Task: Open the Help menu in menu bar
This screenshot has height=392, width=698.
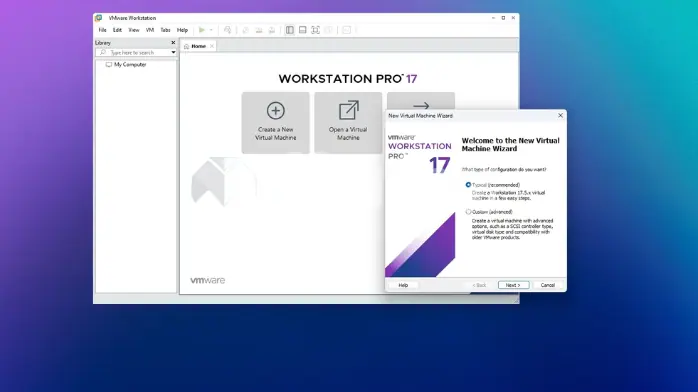Action: 183,30
